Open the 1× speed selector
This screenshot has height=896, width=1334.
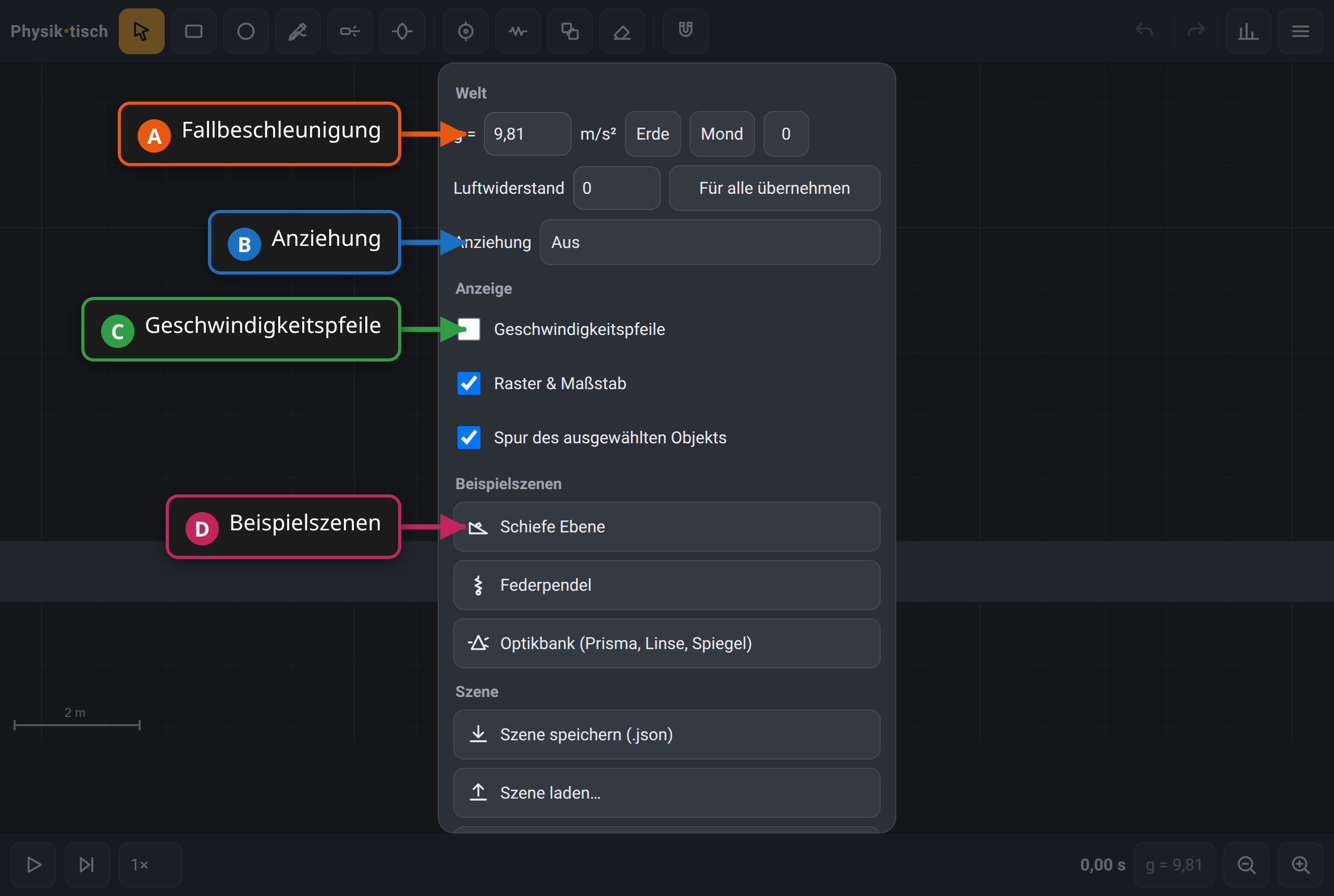tap(150, 865)
